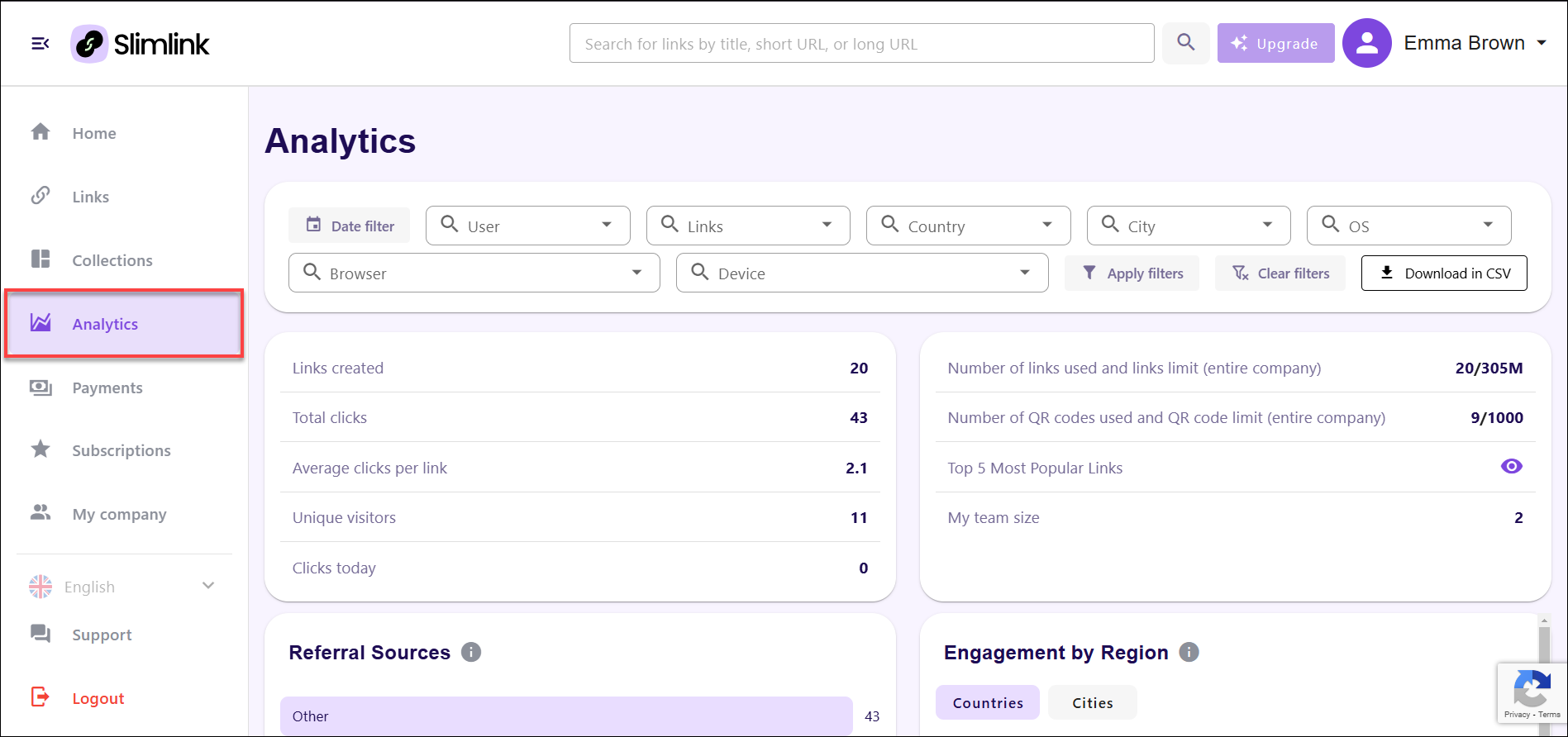Show Top 5 Most Popular Links
The width and height of the screenshot is (1568, 737).
[1511, 467]
